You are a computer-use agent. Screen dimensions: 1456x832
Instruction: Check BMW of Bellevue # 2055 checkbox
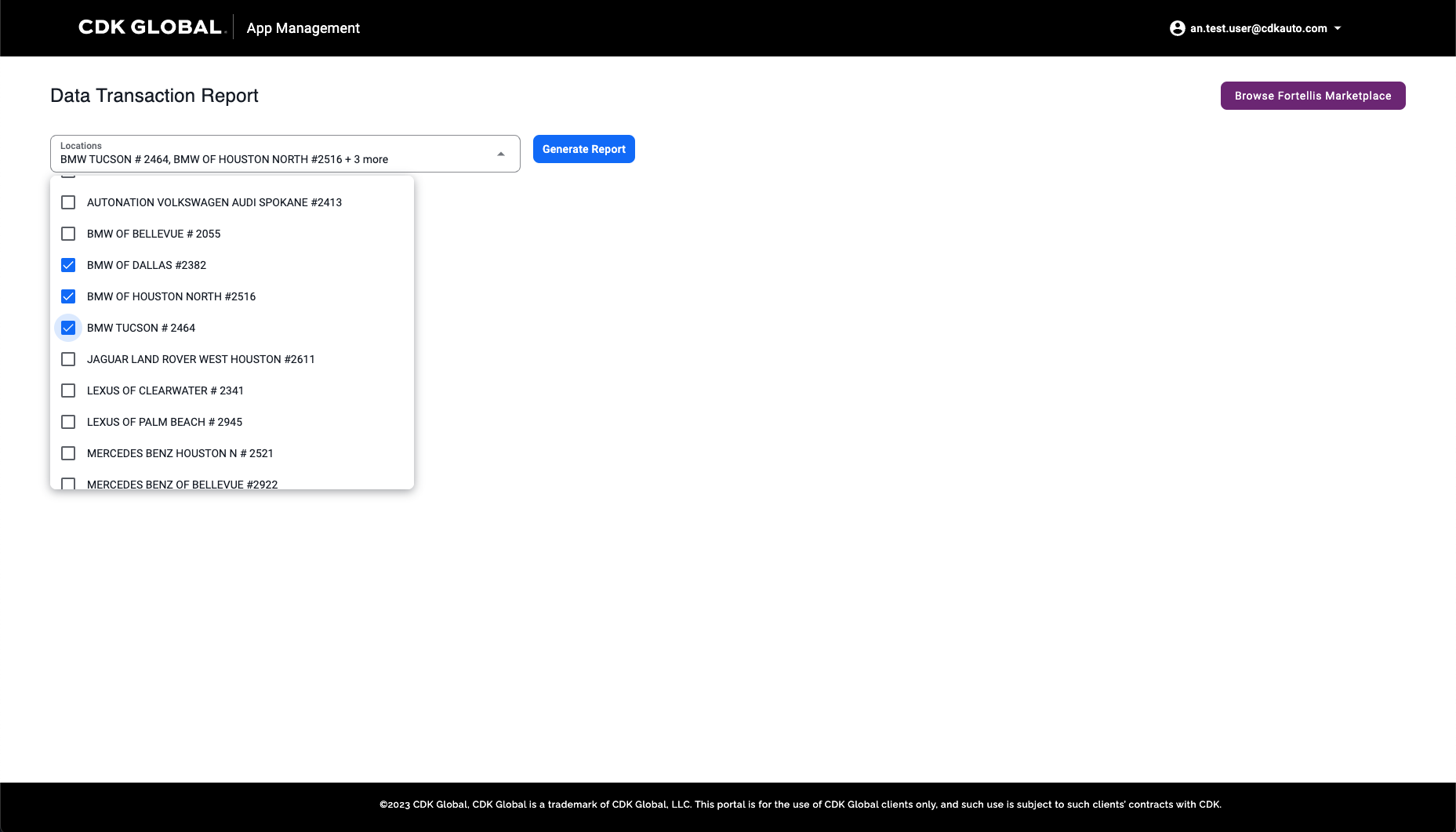point(68,234)
